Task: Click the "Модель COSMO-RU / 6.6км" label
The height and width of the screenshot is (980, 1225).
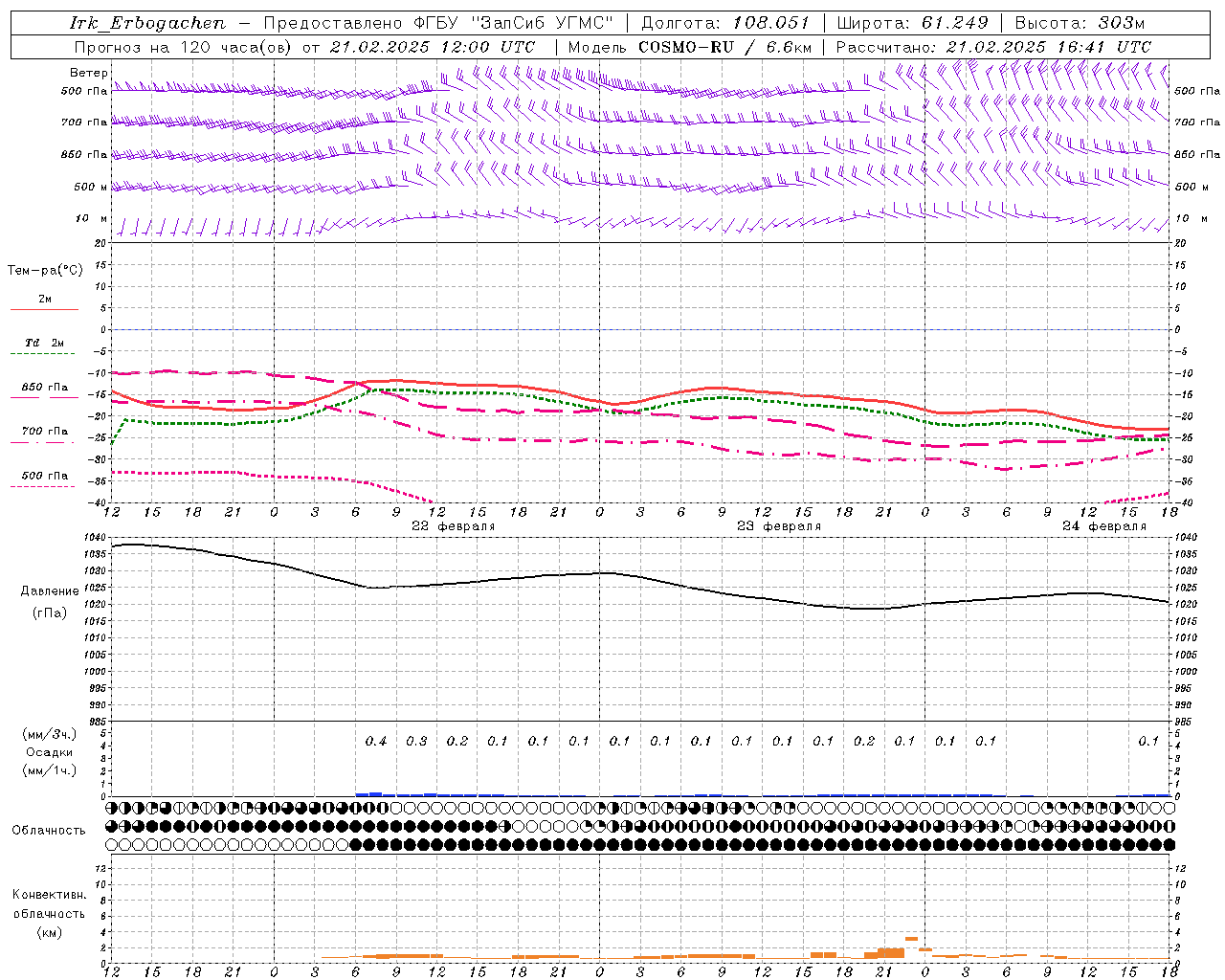Action: tap(690, 47)
